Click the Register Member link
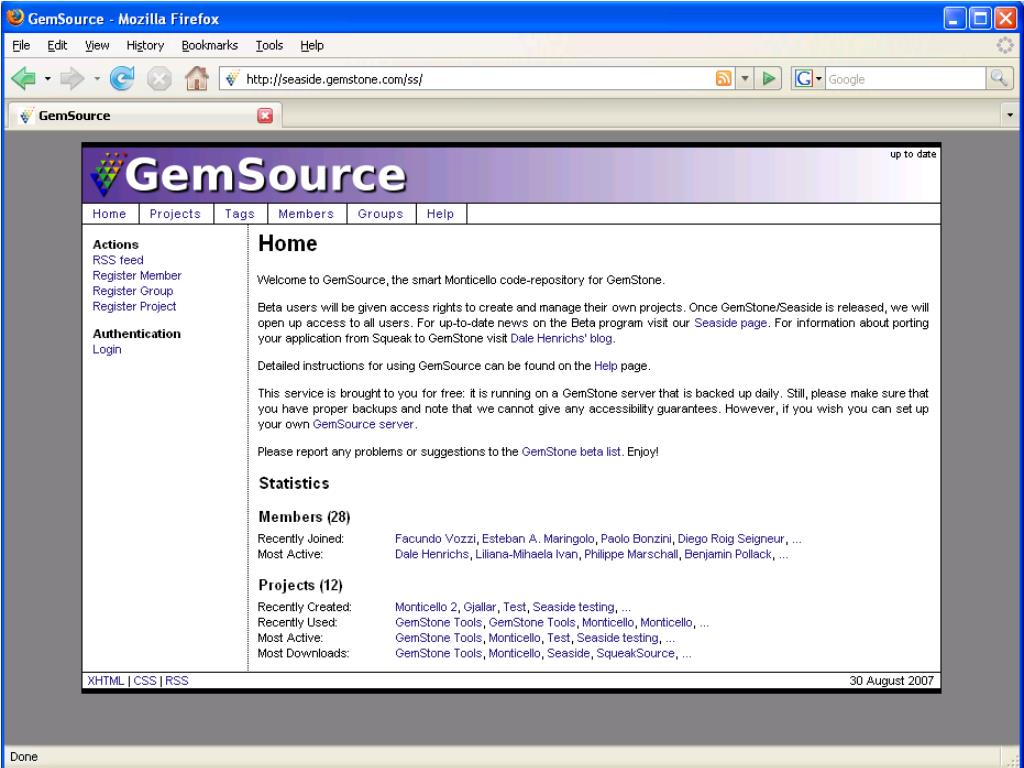1024x768 pixels. pyautogui.click(x=136, y=276)
